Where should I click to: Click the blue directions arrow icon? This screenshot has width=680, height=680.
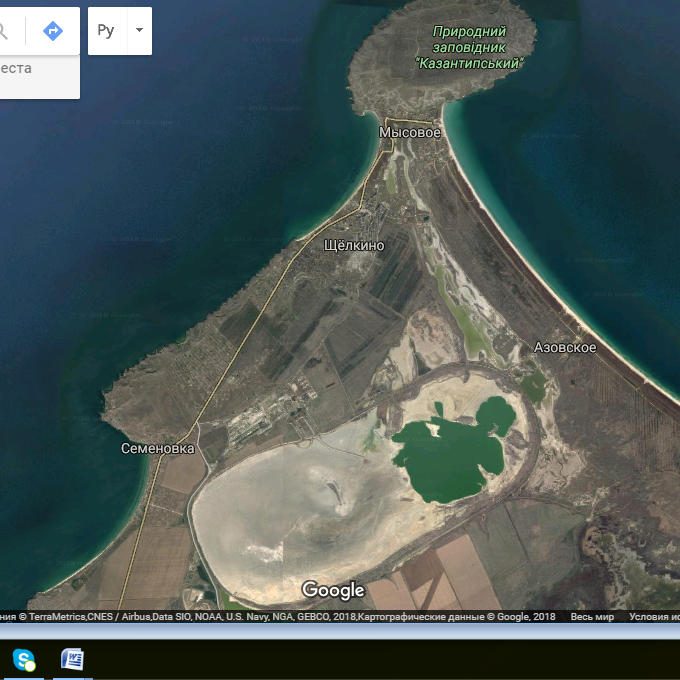[x=52, y=31]
